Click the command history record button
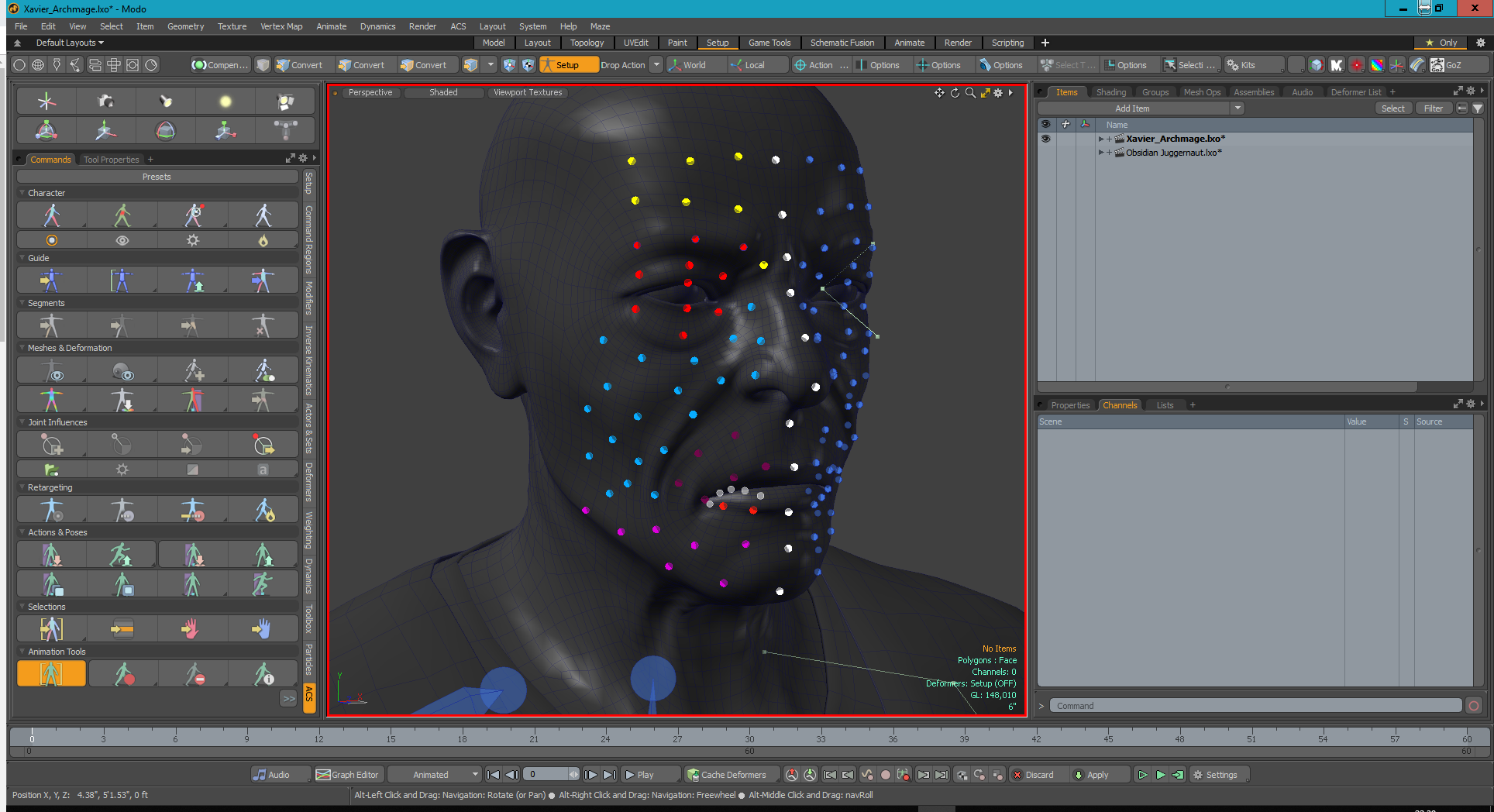This screenshot has width=1494, height=812. pyautogui.click(x=1474, y=706)
